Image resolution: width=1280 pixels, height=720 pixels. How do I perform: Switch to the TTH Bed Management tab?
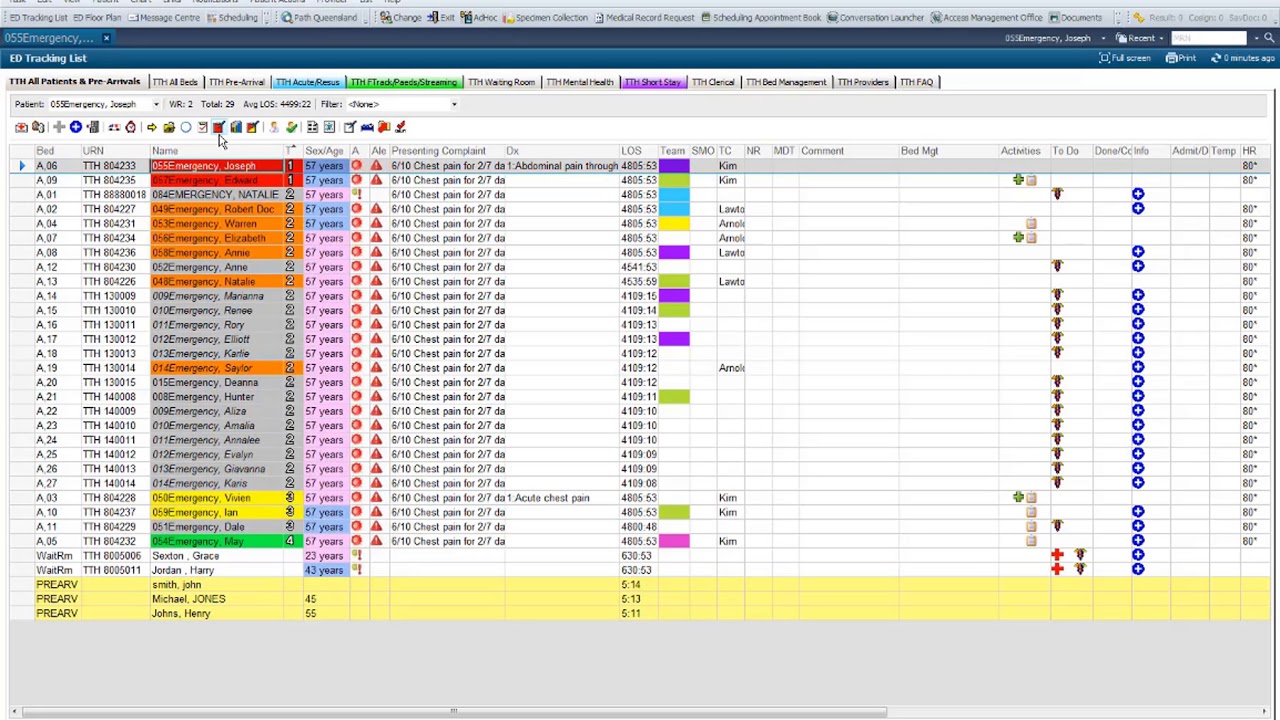pos(786,82)
